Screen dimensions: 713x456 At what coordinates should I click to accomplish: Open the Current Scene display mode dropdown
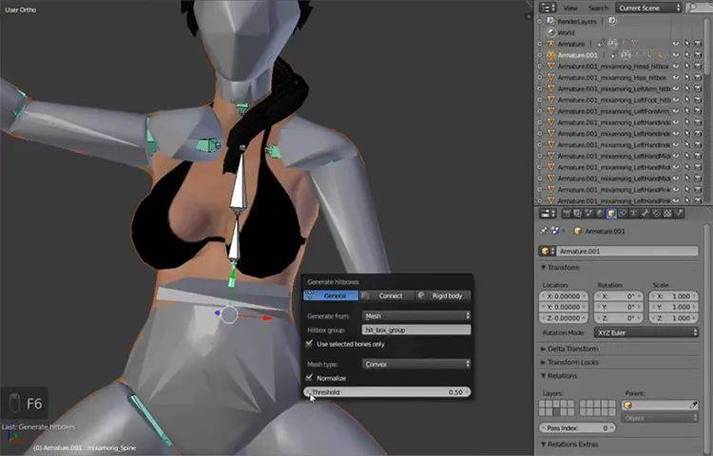click(x=648, y=8)
